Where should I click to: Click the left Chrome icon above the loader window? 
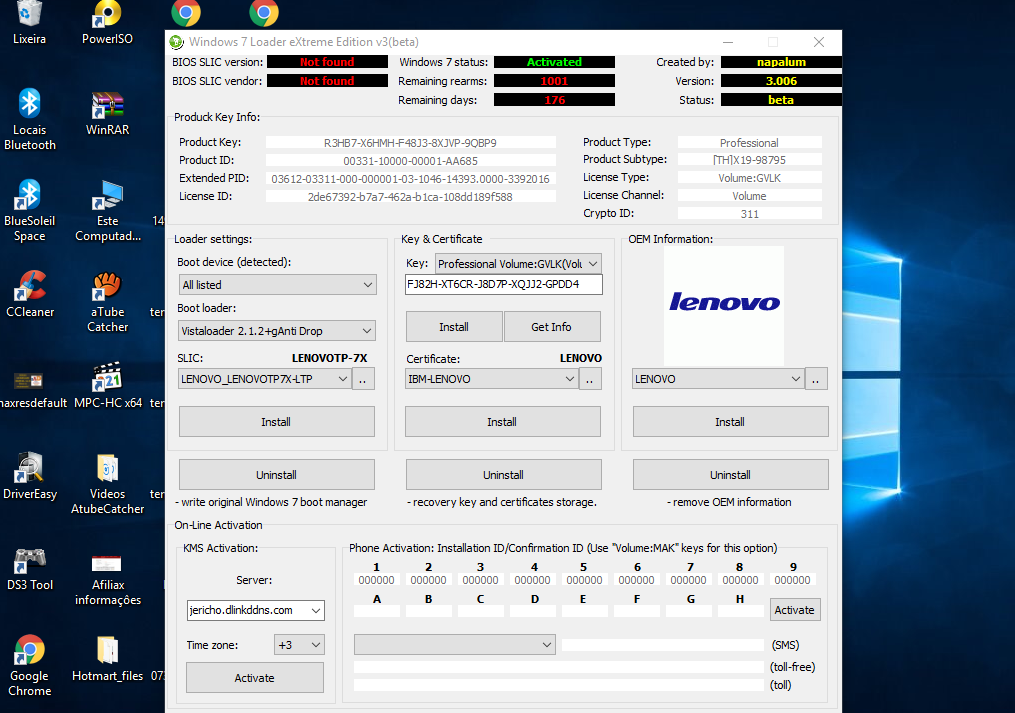[x=186, y=12]
